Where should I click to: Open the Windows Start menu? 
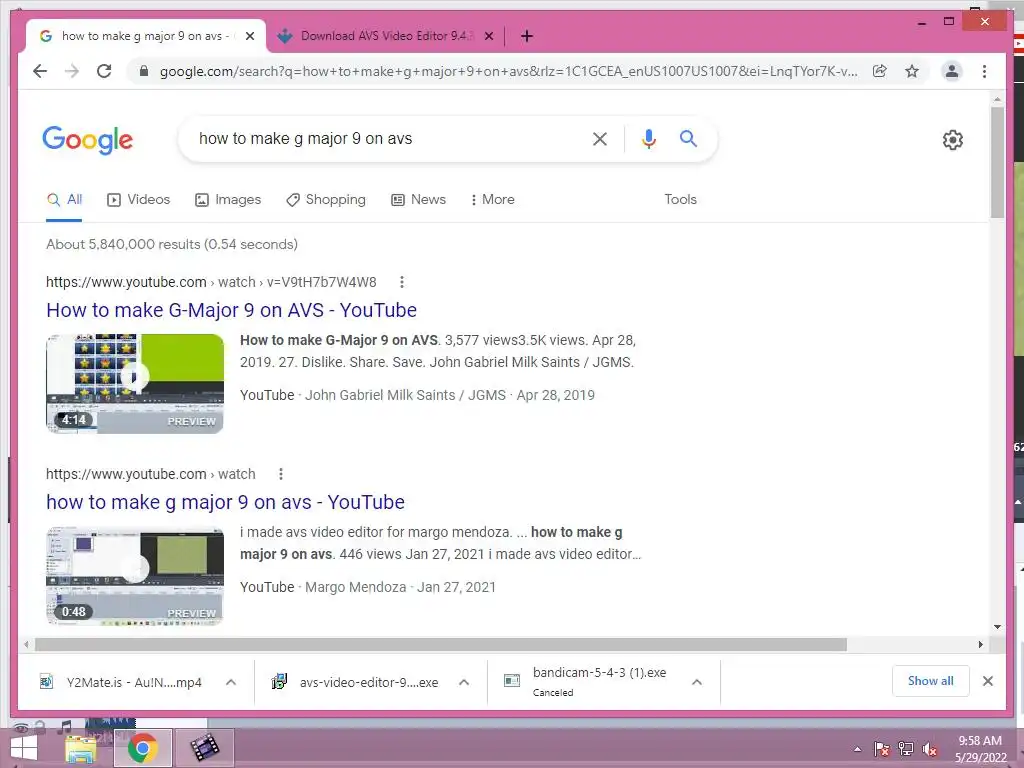click(x=24, y=748)
